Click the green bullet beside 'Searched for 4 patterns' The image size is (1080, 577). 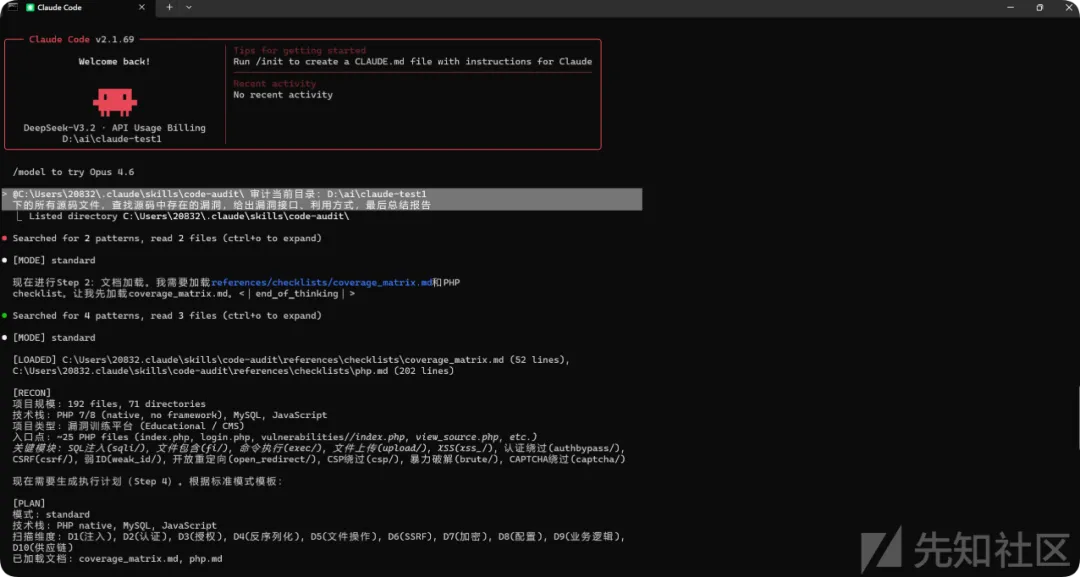pos(5,315)
